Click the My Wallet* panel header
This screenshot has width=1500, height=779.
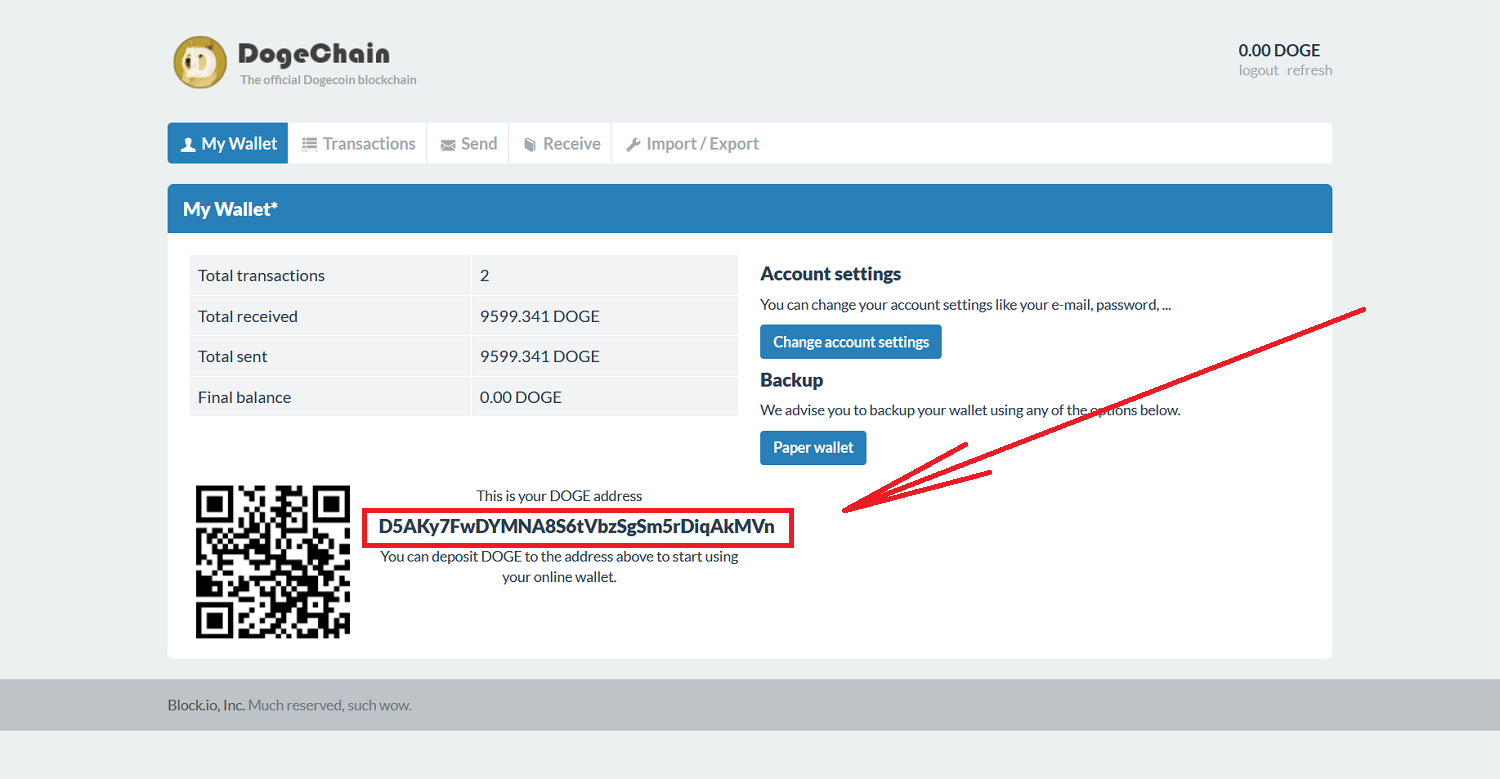[x=750, y=209]
